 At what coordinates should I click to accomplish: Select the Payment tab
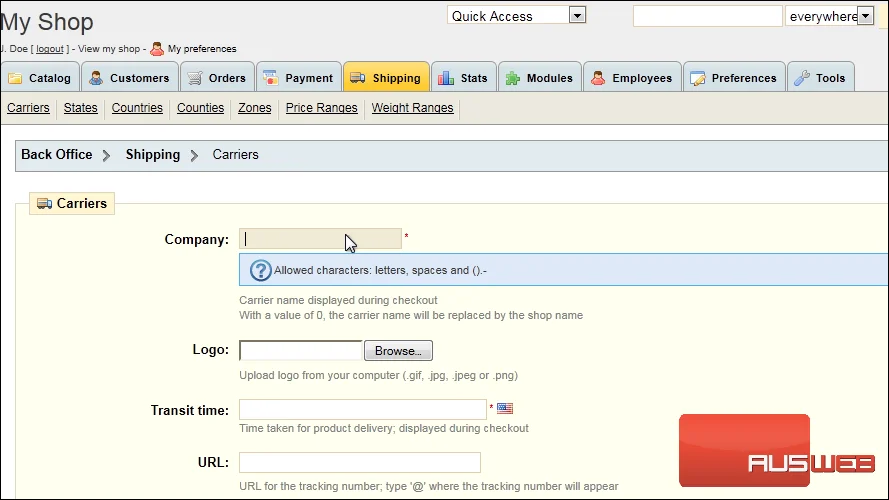coord(299,77)
